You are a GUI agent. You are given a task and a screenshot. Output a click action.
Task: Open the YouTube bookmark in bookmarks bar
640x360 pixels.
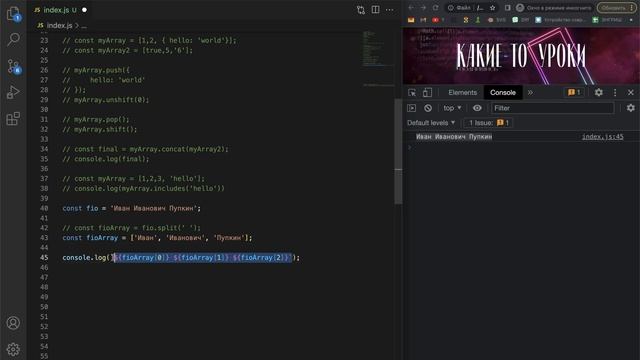(x=436, y=20)
